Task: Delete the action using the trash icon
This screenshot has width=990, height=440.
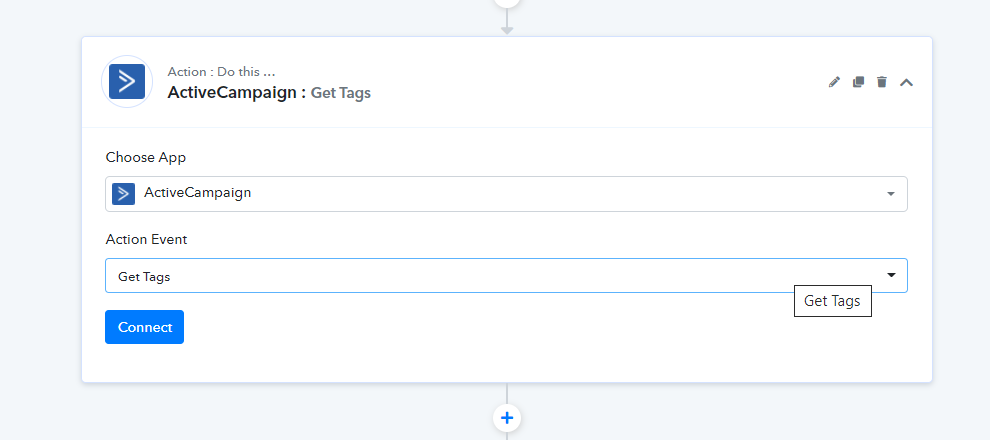Action: click(882, 82)
